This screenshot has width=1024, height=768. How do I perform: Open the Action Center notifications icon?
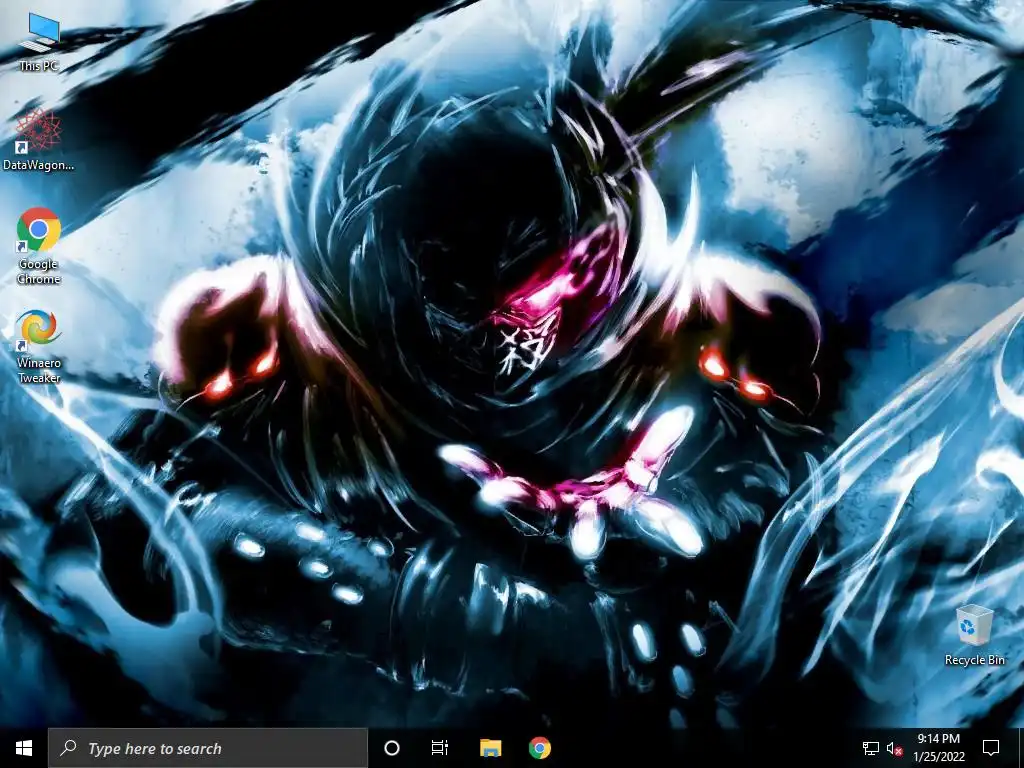(x=991, y=748)
